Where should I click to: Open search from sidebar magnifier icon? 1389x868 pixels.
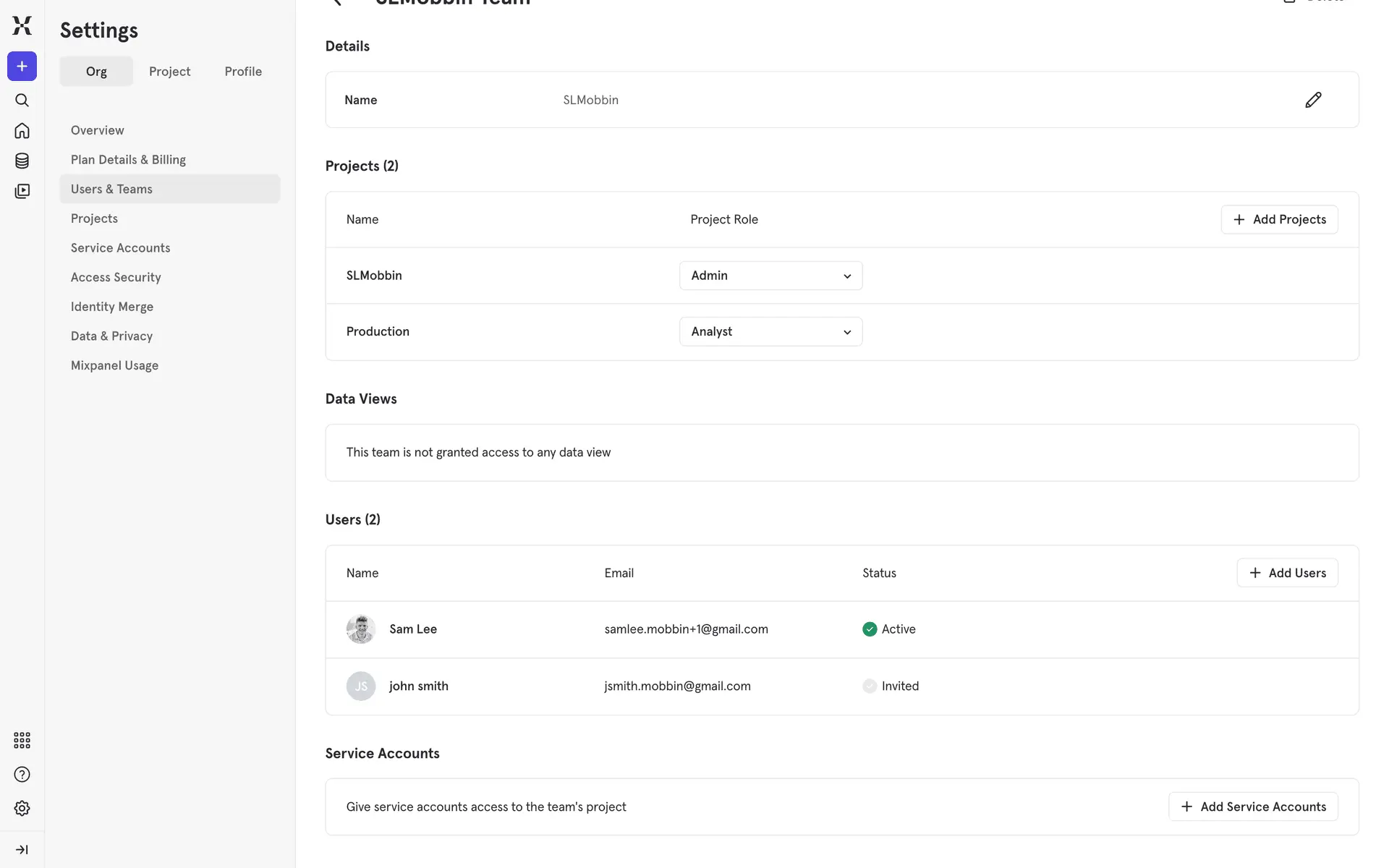point(22,100)
